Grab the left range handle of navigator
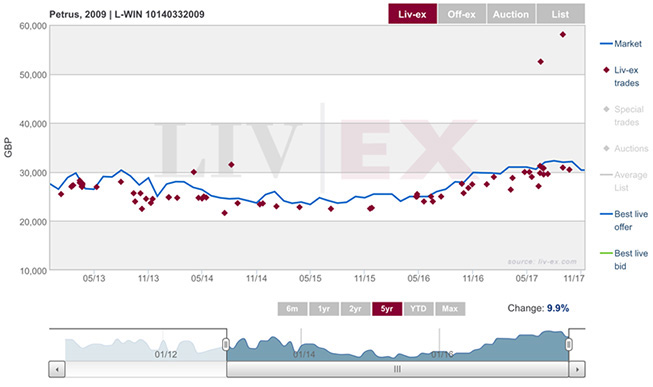The width and height of the screenshot is (653, 387). 226,345
